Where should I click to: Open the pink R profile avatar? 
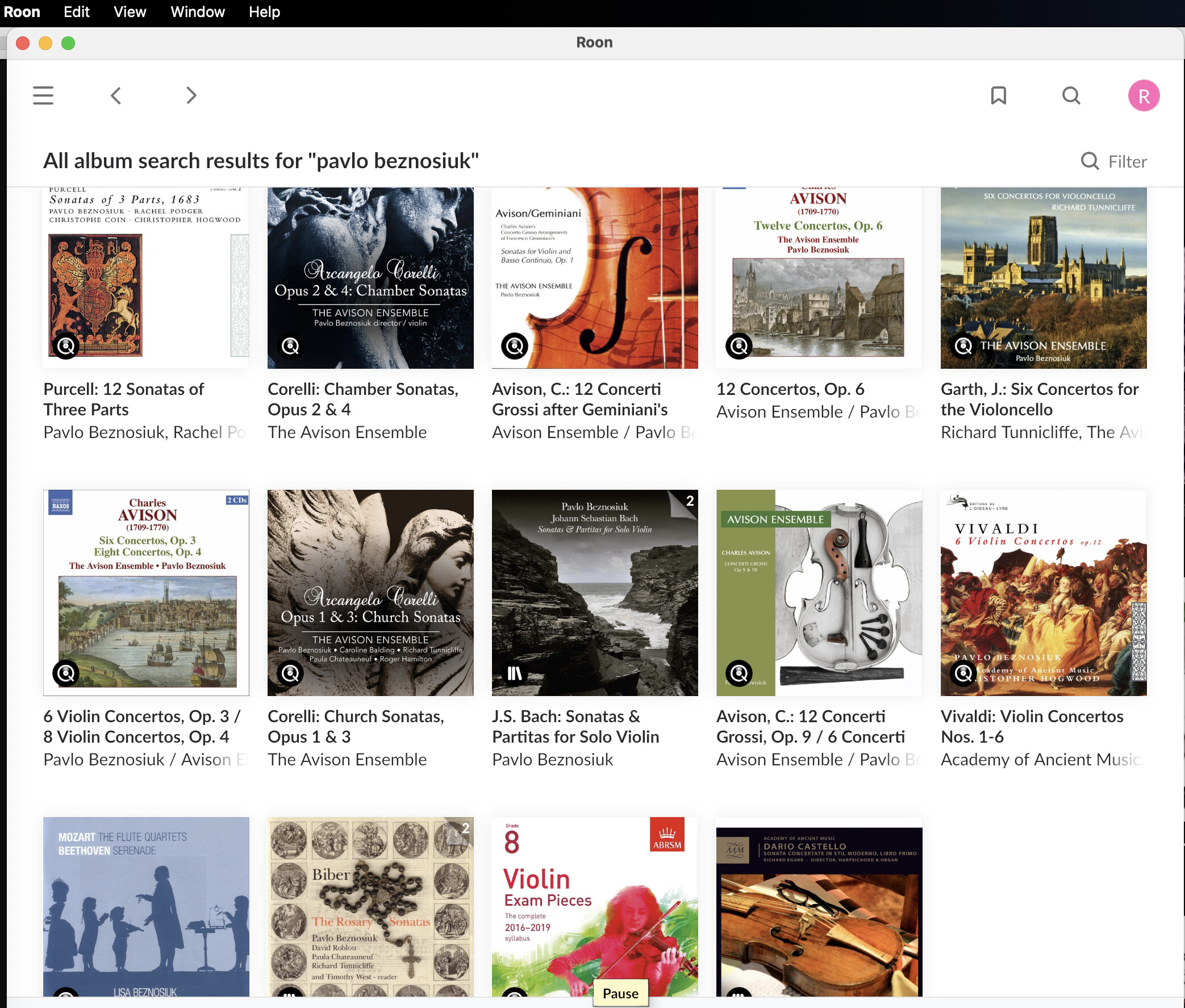tap(1144, 95)
